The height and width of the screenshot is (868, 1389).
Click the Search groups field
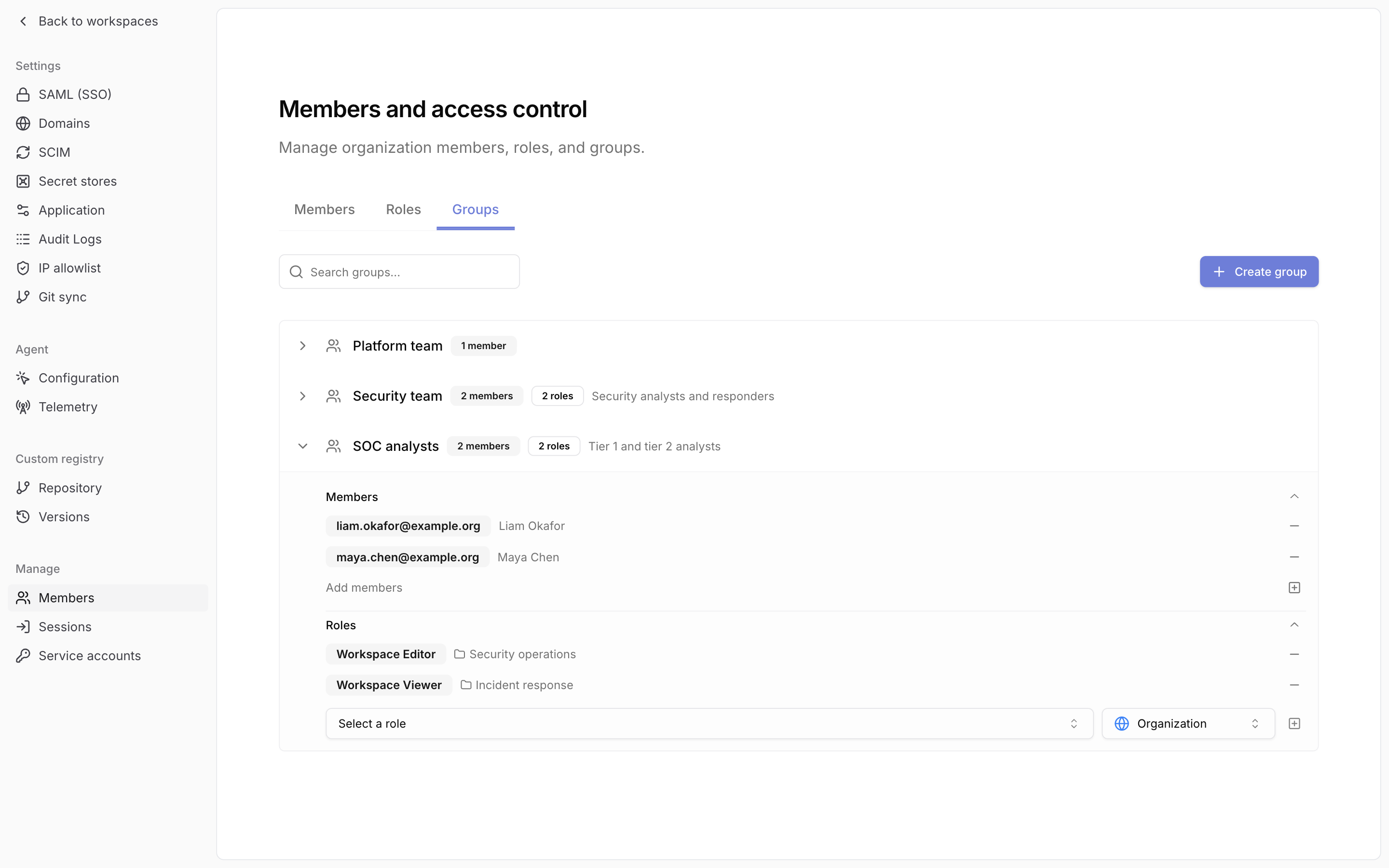(399, 271)
